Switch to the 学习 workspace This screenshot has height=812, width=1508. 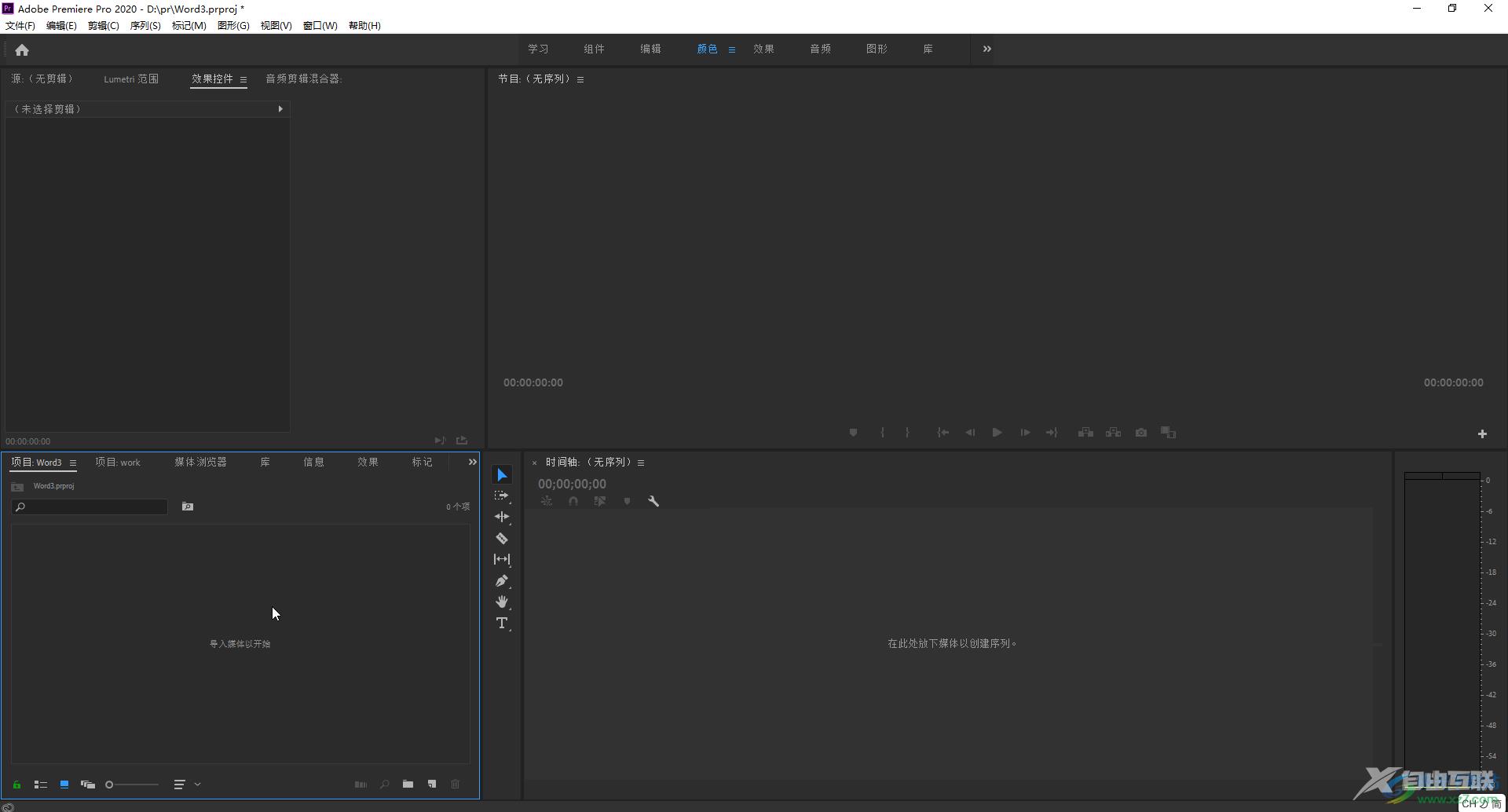point(538,49)
